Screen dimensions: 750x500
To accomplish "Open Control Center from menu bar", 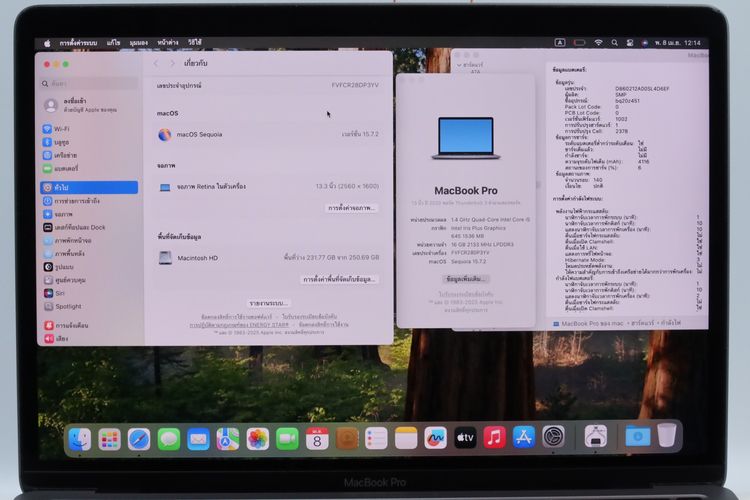I will point(630,43).
